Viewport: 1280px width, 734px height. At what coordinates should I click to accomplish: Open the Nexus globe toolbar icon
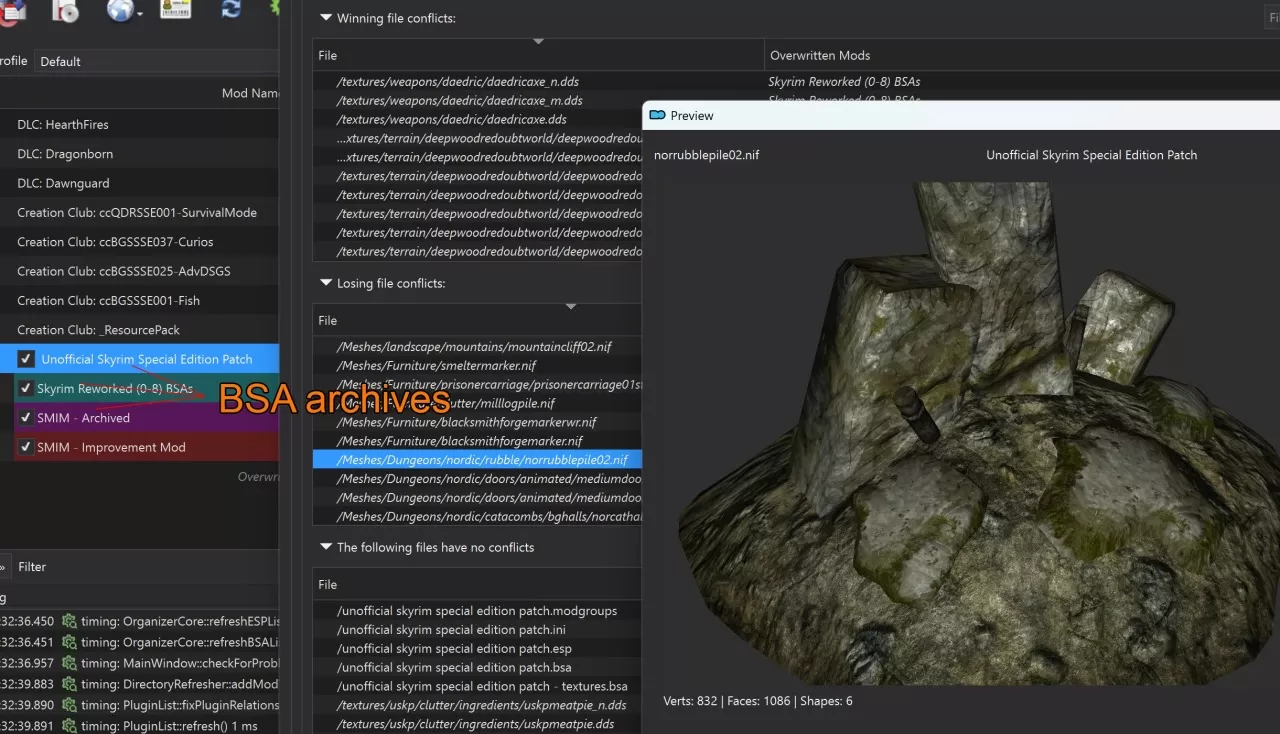pyautogui.click(x=119, y=10)
